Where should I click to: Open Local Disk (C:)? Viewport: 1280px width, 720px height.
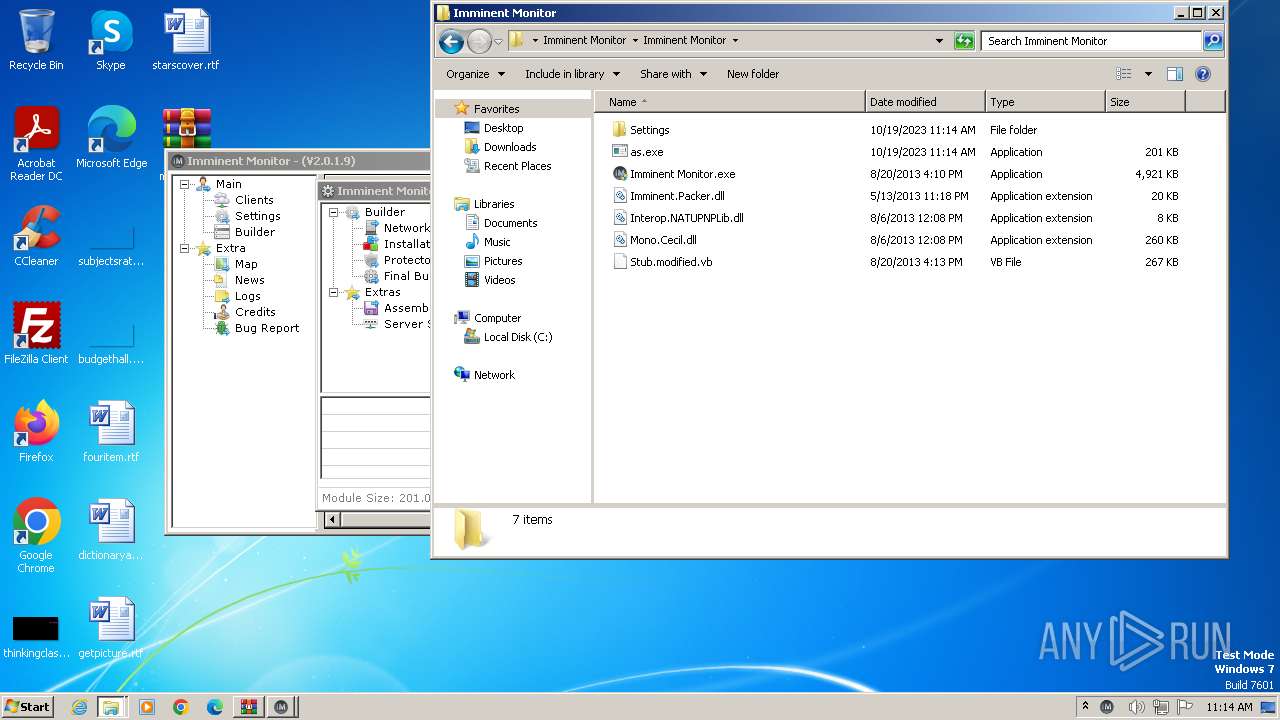coord(517,337)
